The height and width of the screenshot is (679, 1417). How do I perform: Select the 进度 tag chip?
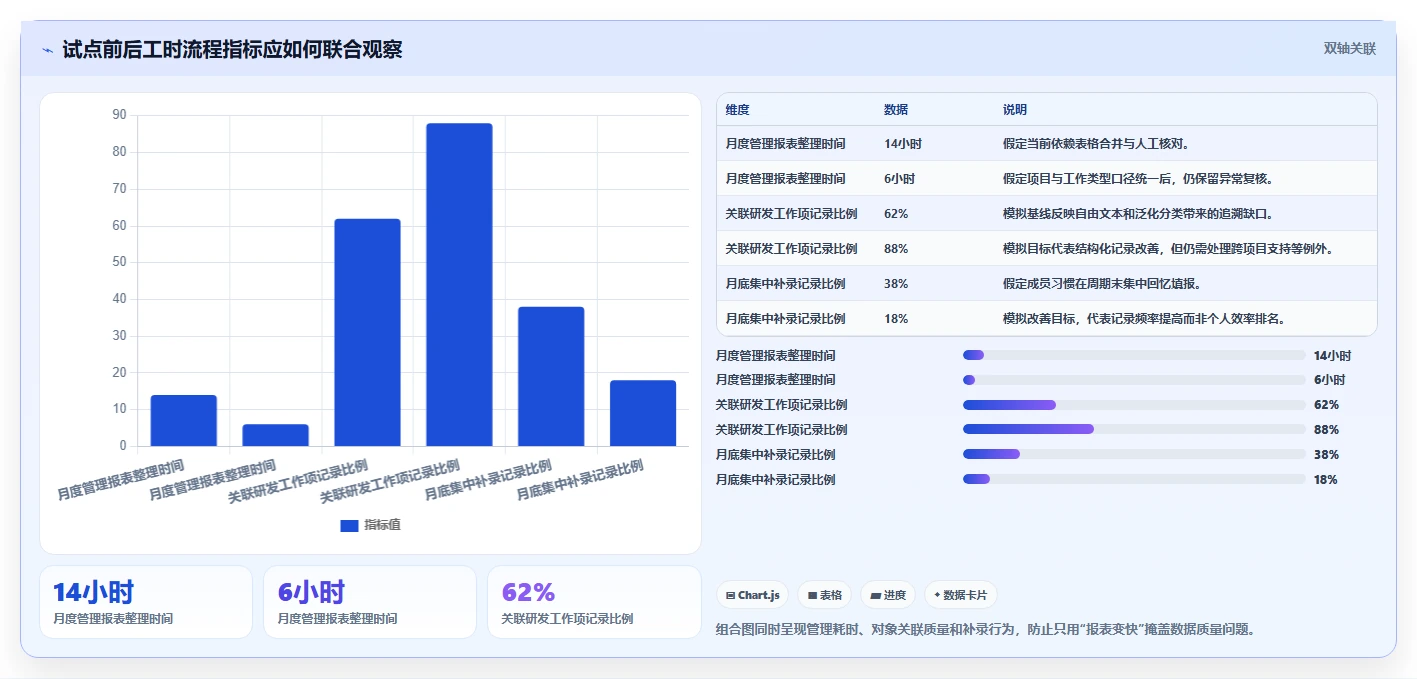(x=888, y=595)
